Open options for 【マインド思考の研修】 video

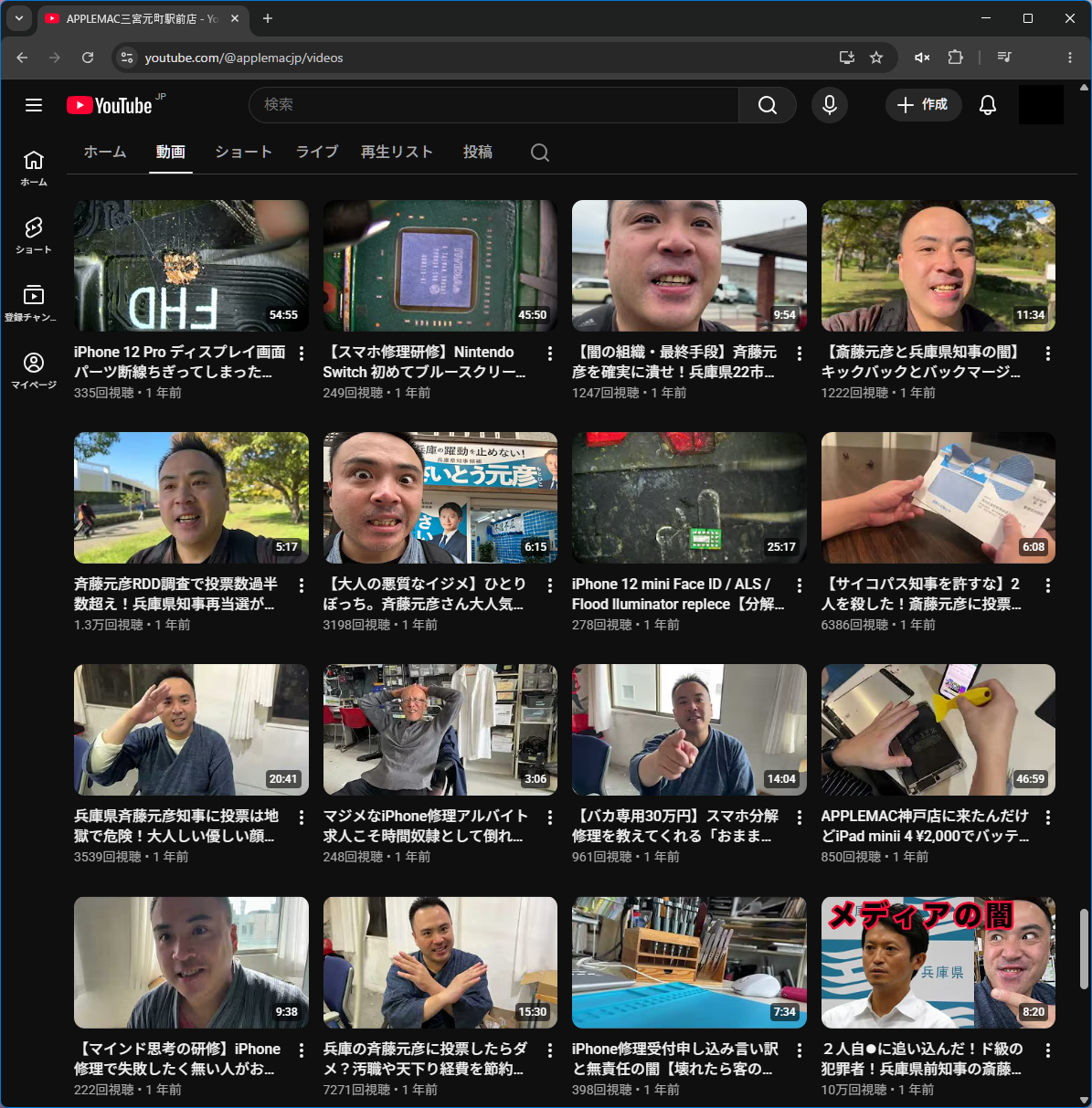[x=302, y=1050]
